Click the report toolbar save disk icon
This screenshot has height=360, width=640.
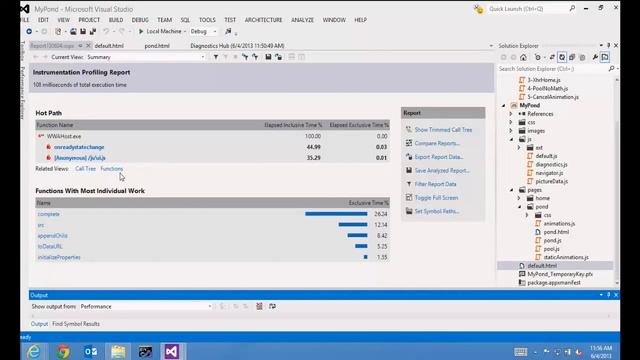(268, 57)
